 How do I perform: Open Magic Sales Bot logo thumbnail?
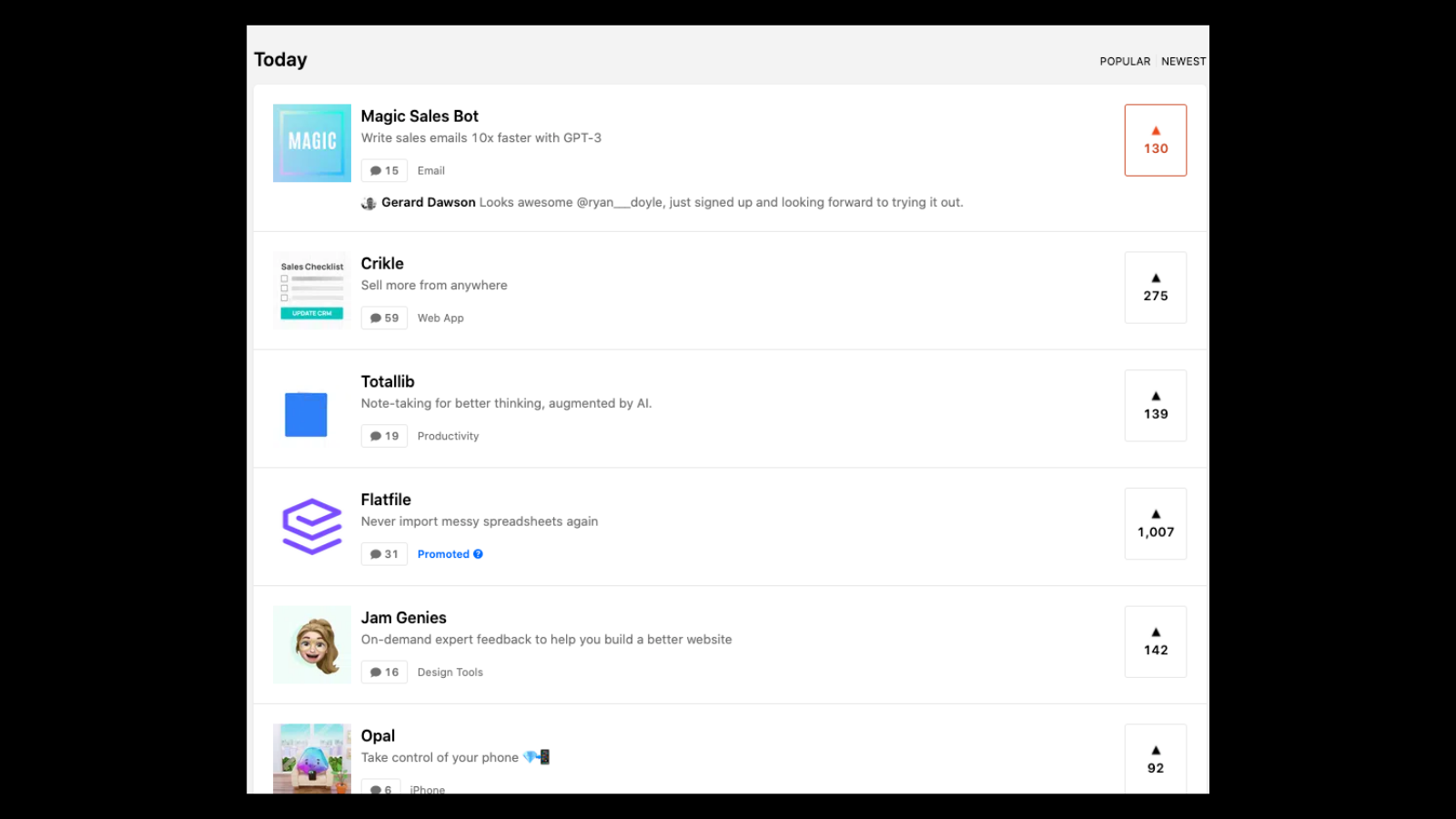[312, 143]
